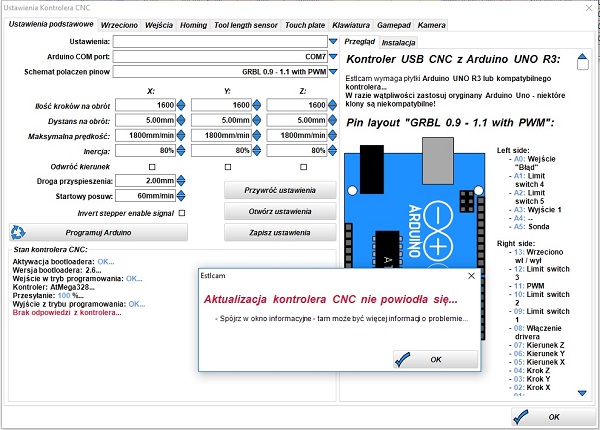The height and width of the screenshot is (430, 600).
Task: Click the Przesyłanie 100 % status line
Action: pyautogui.click(x=48, y=296)
